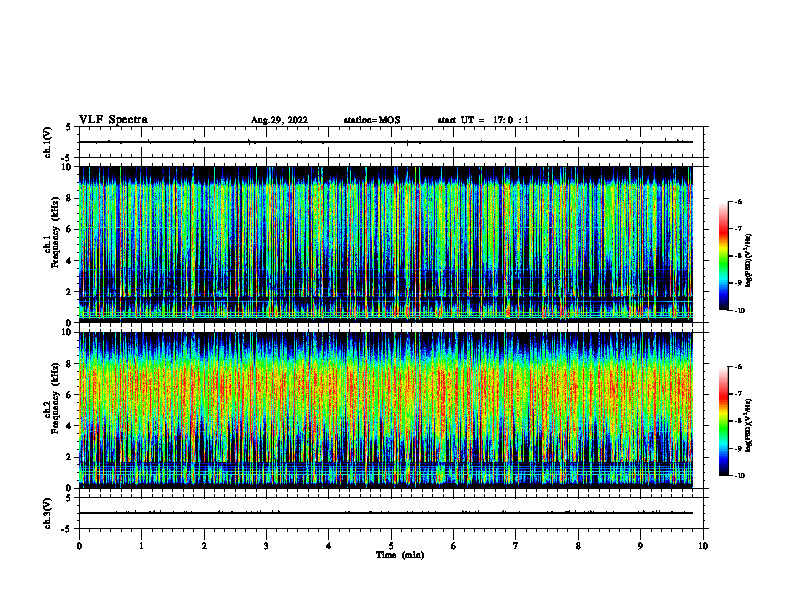
Task: Click the time axis tick label "10"
Action: 703,546
